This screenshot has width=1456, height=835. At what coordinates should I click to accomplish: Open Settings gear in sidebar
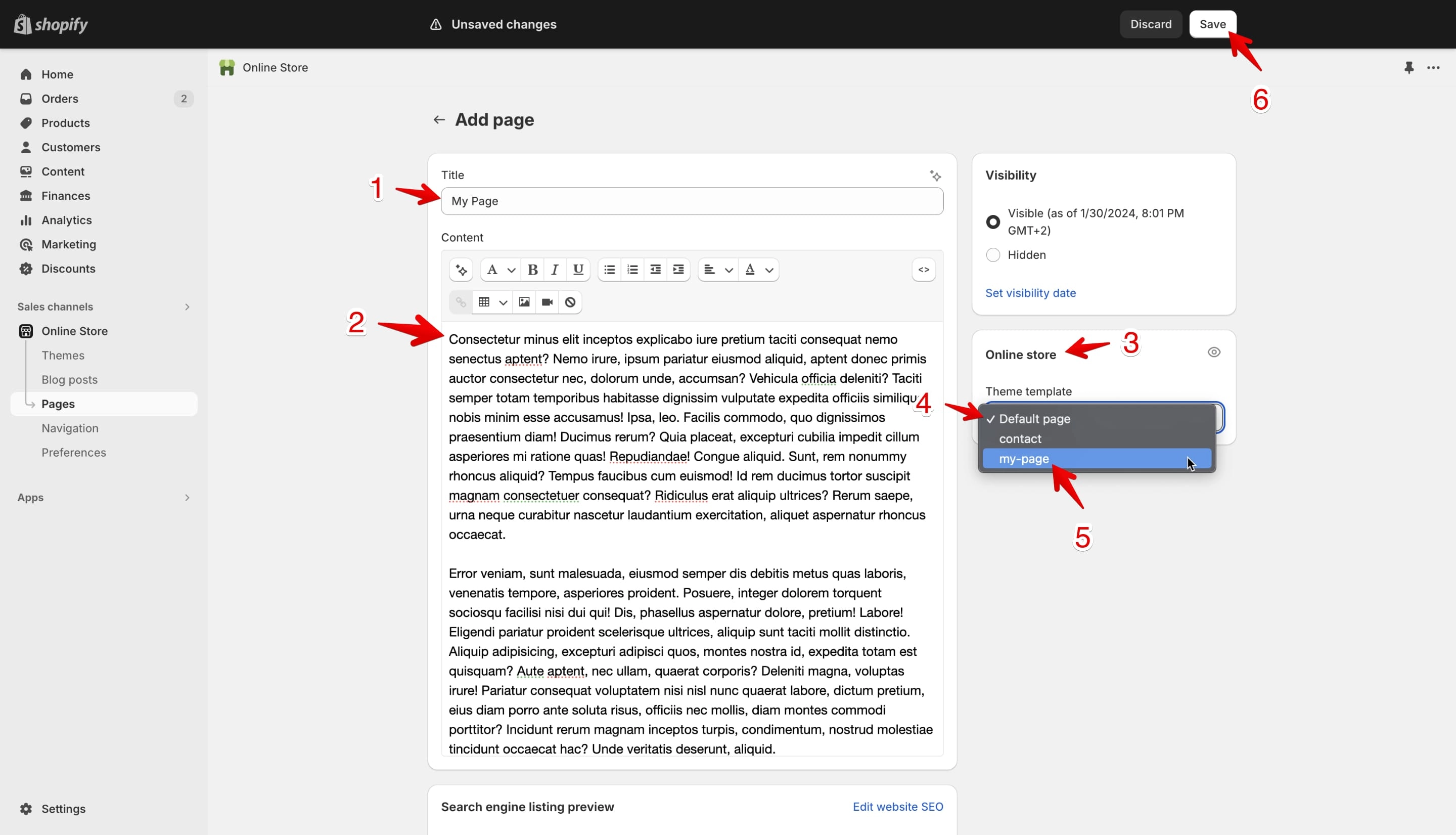[26, 809]
